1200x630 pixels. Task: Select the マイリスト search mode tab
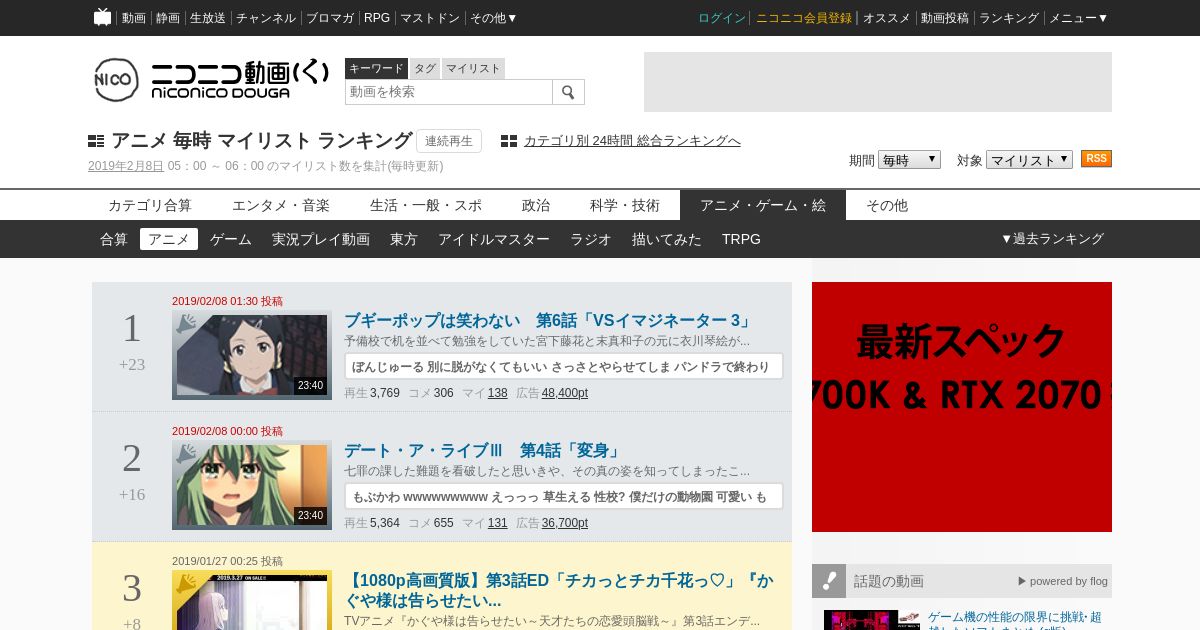point(473,68)
